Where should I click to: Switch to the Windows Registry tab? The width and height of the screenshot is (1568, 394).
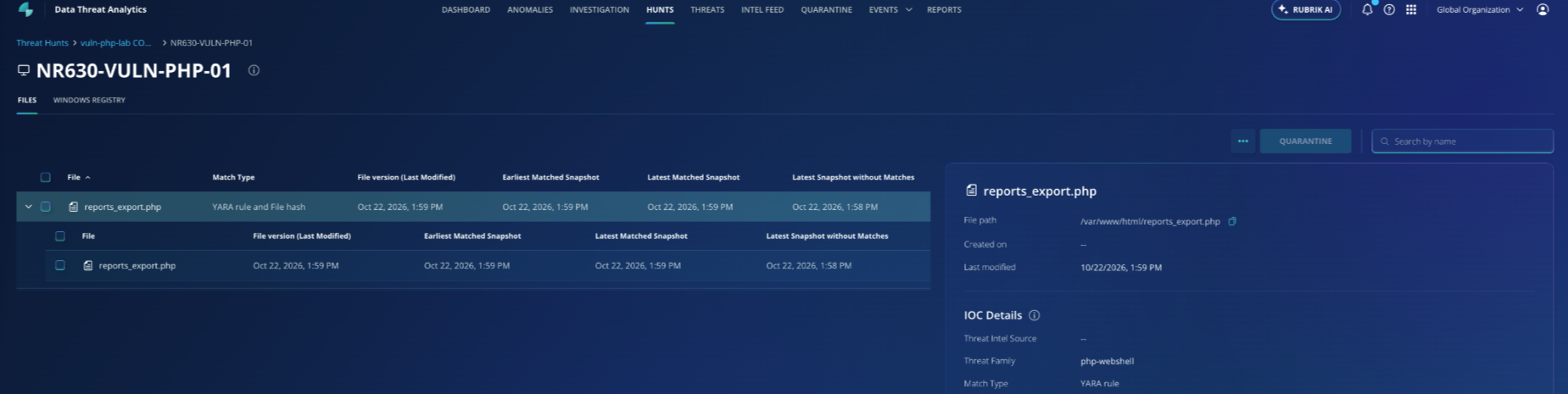[x=89, y=100]
